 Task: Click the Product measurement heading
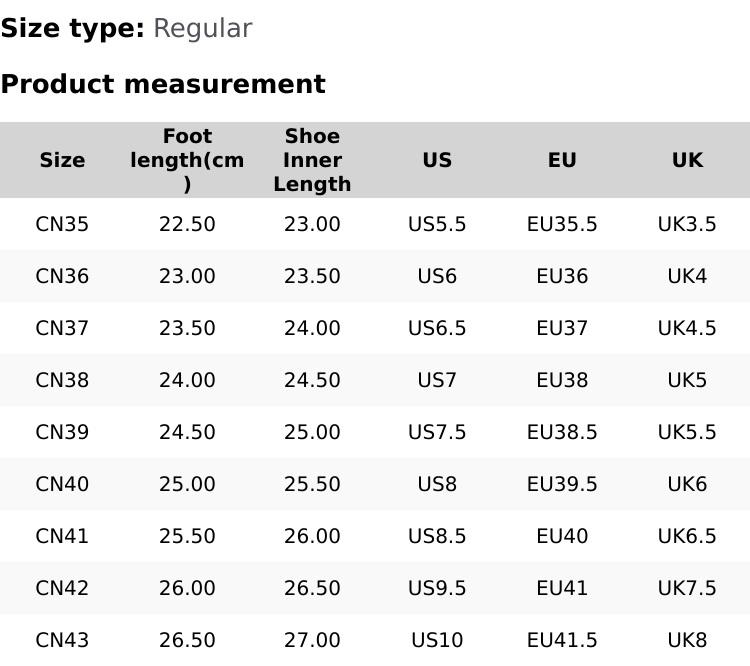(163, 84)
